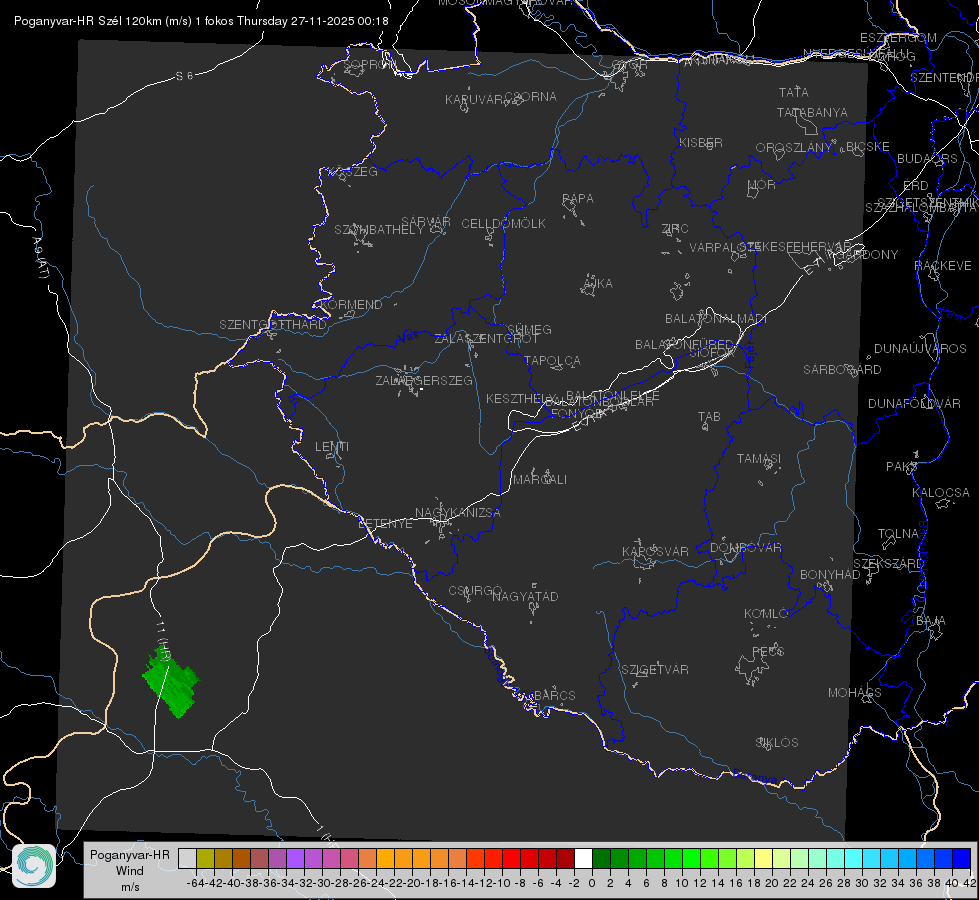This screenshot has width=979, height=900.
Task: Select the ZALAEGERSZEG label on the map
Action: pyautogui.click(x=424, y=380)
